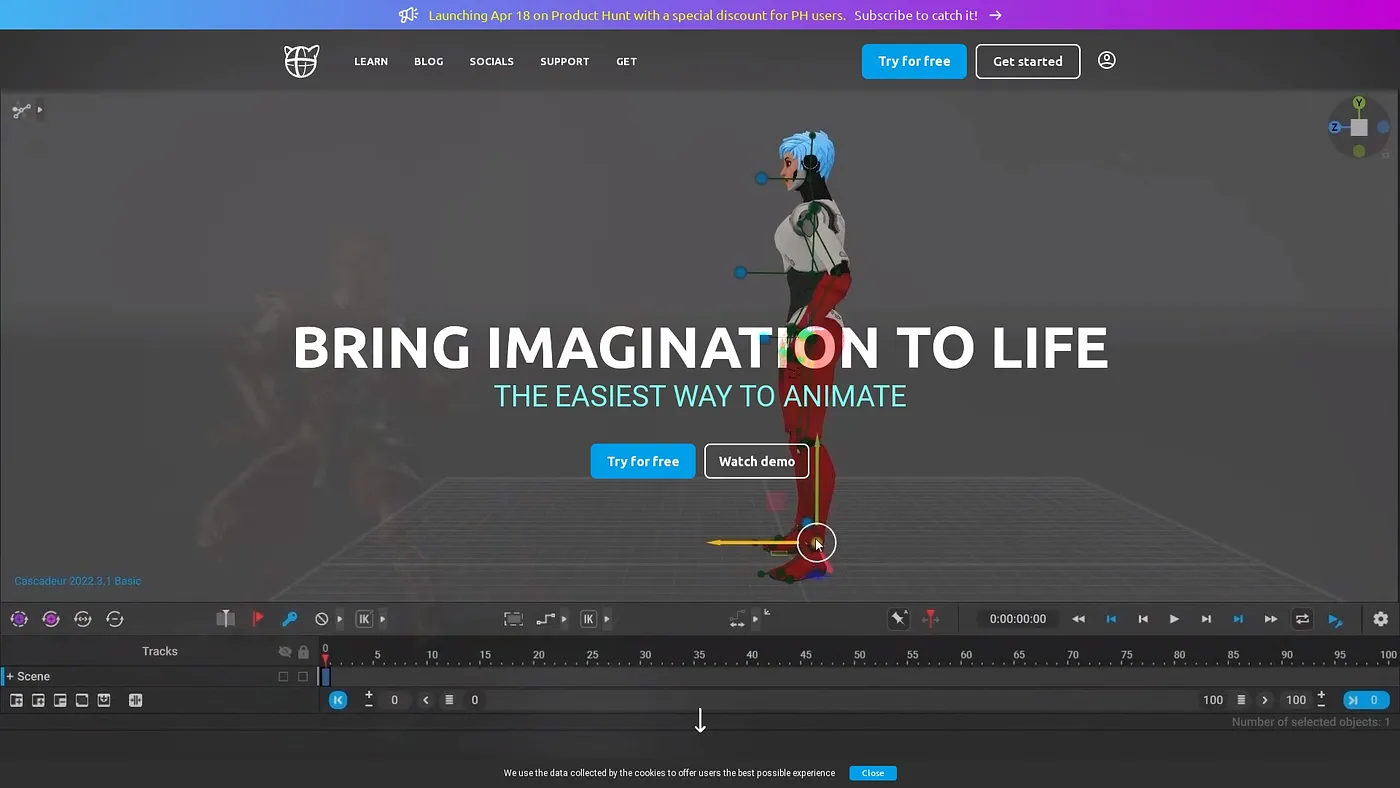1400x788 pixels.
Task: Expand the Scene track
Action: [10, 677]
